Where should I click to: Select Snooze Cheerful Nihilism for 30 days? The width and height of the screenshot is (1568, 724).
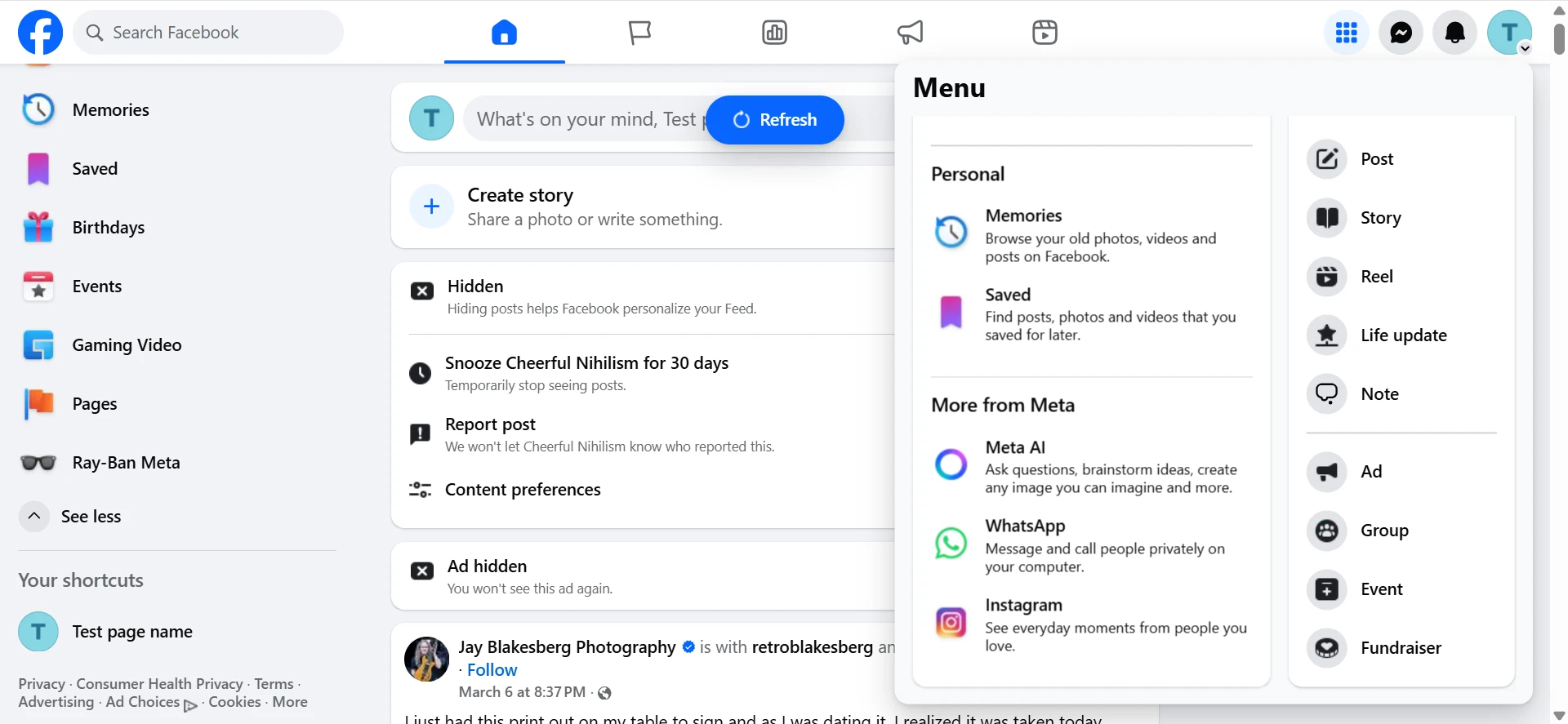click(x=586, y=363)
